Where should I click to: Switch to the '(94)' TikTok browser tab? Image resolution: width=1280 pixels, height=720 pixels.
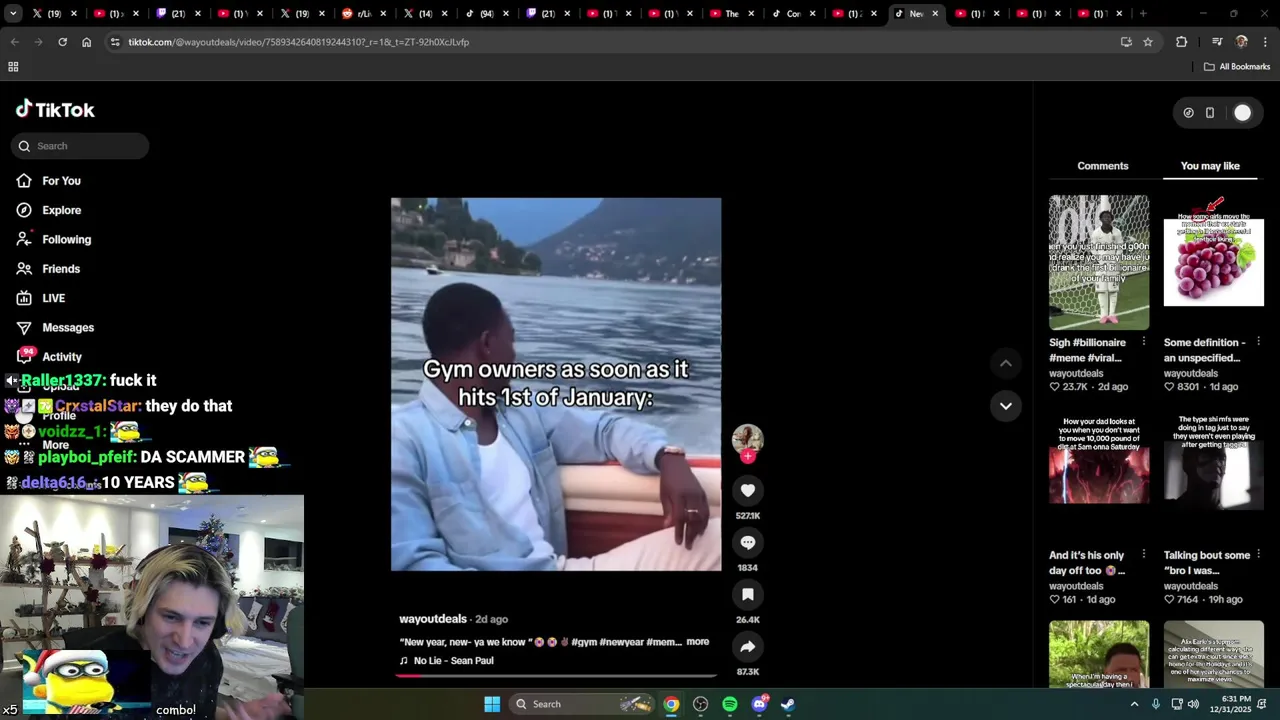tap(485, 14)
